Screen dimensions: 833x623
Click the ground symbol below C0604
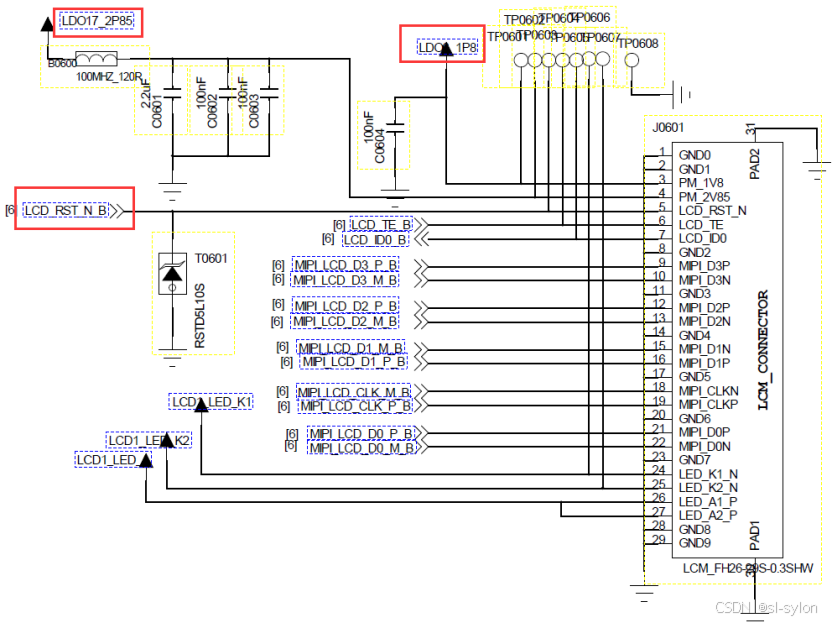tap(395, 198)
